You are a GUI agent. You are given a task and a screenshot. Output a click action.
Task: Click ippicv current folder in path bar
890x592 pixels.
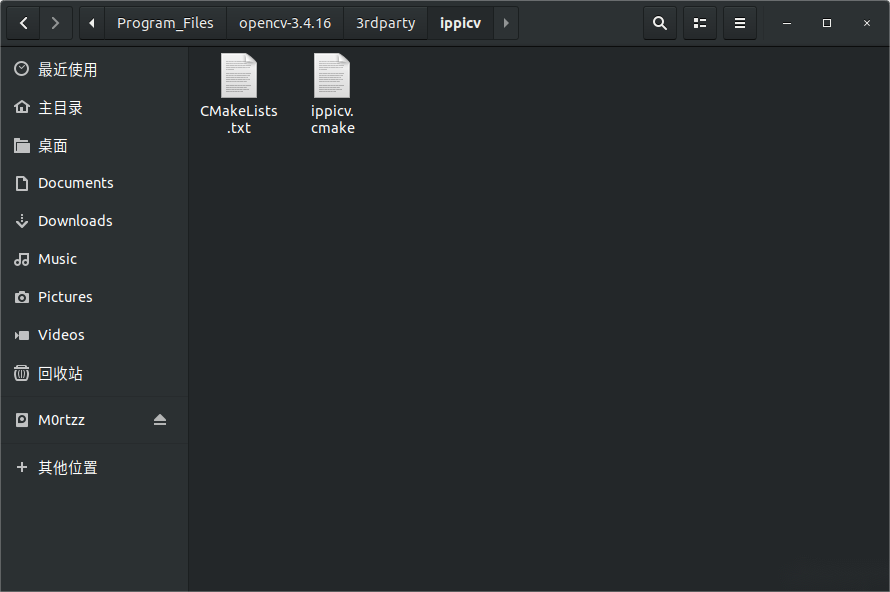click(460, 23)
